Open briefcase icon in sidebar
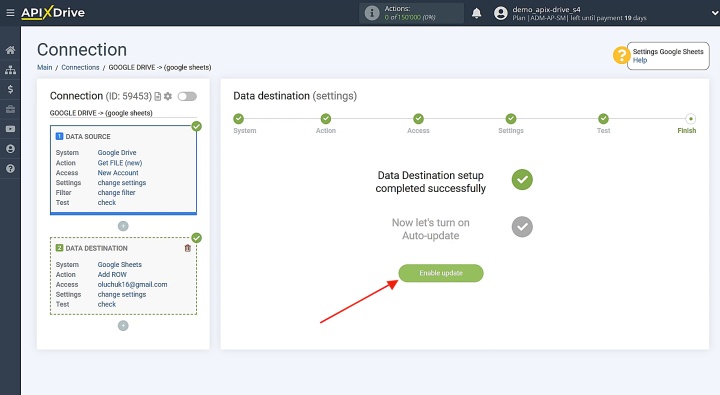The height and width of the screenshot is (395, 720). [x=10, y=109]
